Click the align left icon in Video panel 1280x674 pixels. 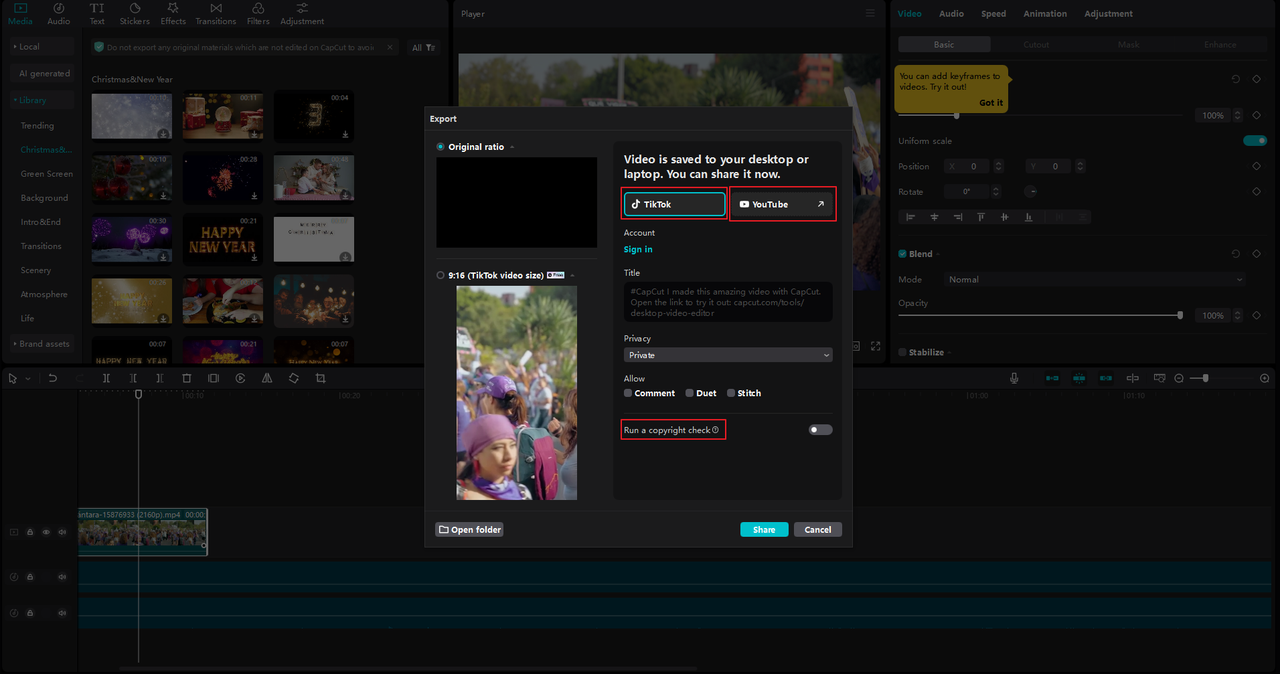point(910,217)
